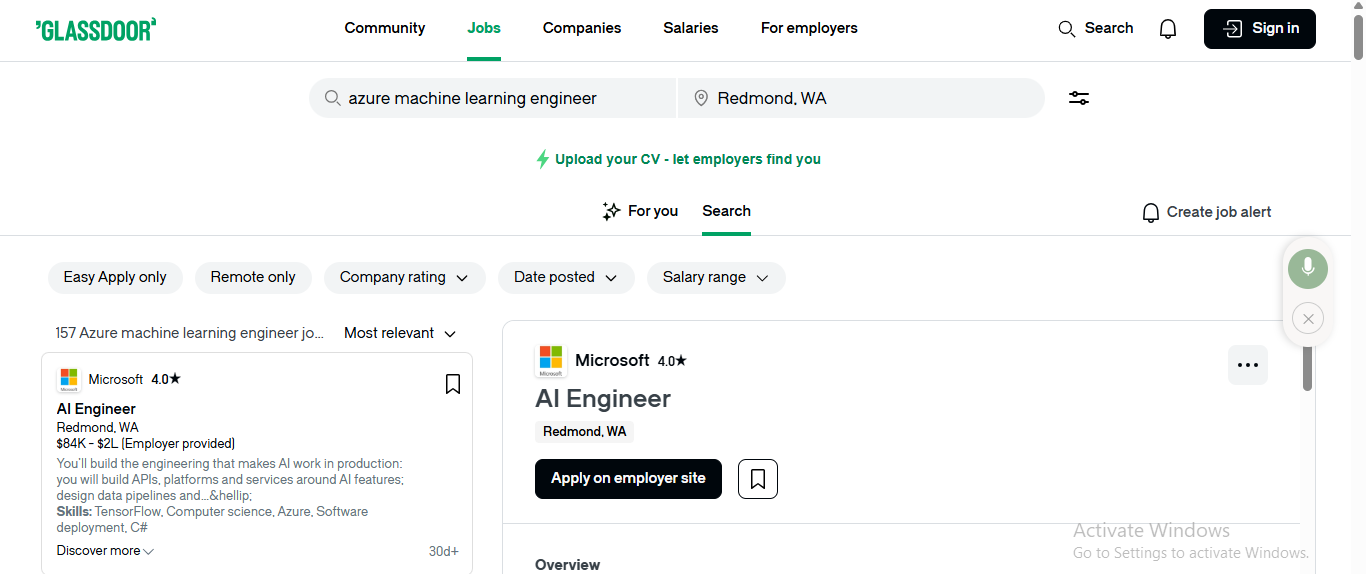Image resolution: width=1366 pixels, height=574 pixels.
Task: Click Apply on employer site button
Action: (628, 479)
